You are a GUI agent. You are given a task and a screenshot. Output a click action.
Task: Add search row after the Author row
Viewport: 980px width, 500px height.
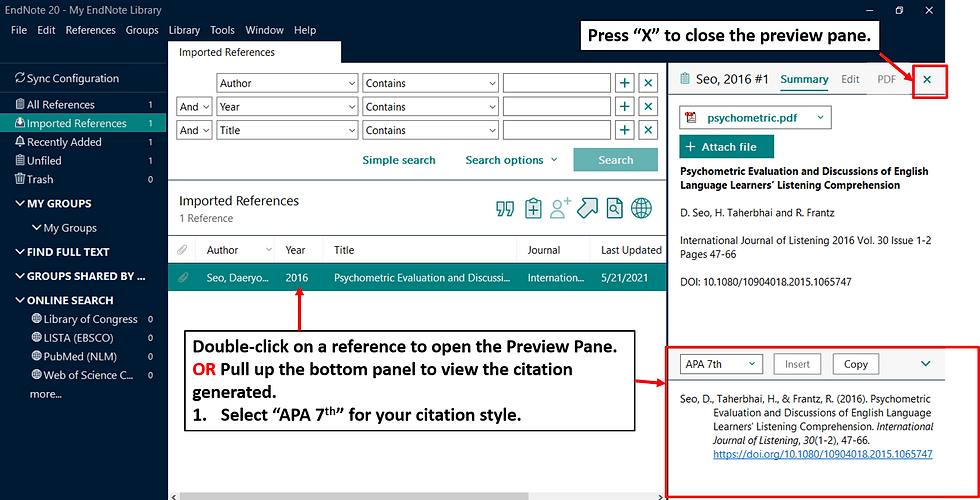coord(624,83)
